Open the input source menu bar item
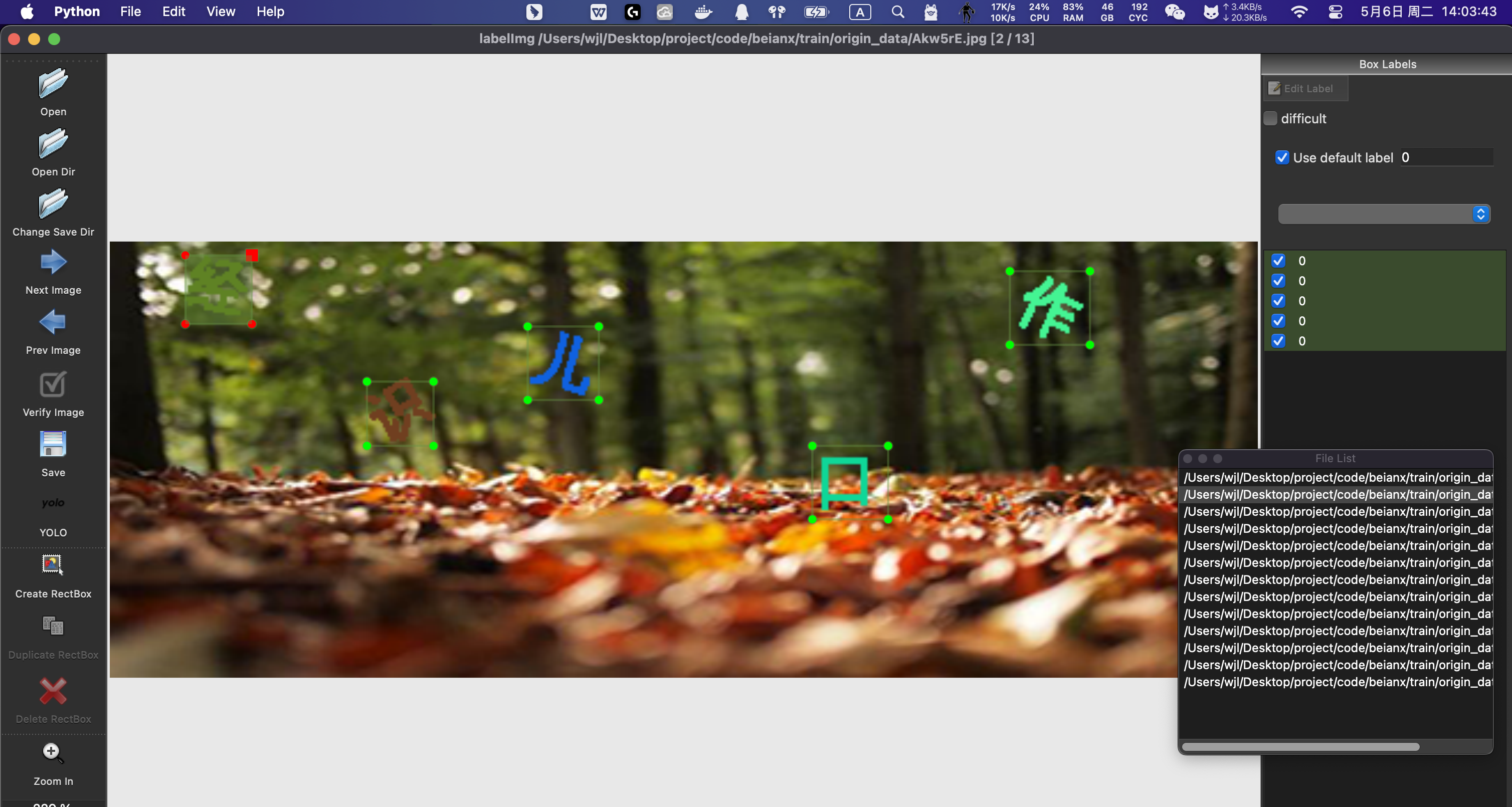 pos(860,12)
